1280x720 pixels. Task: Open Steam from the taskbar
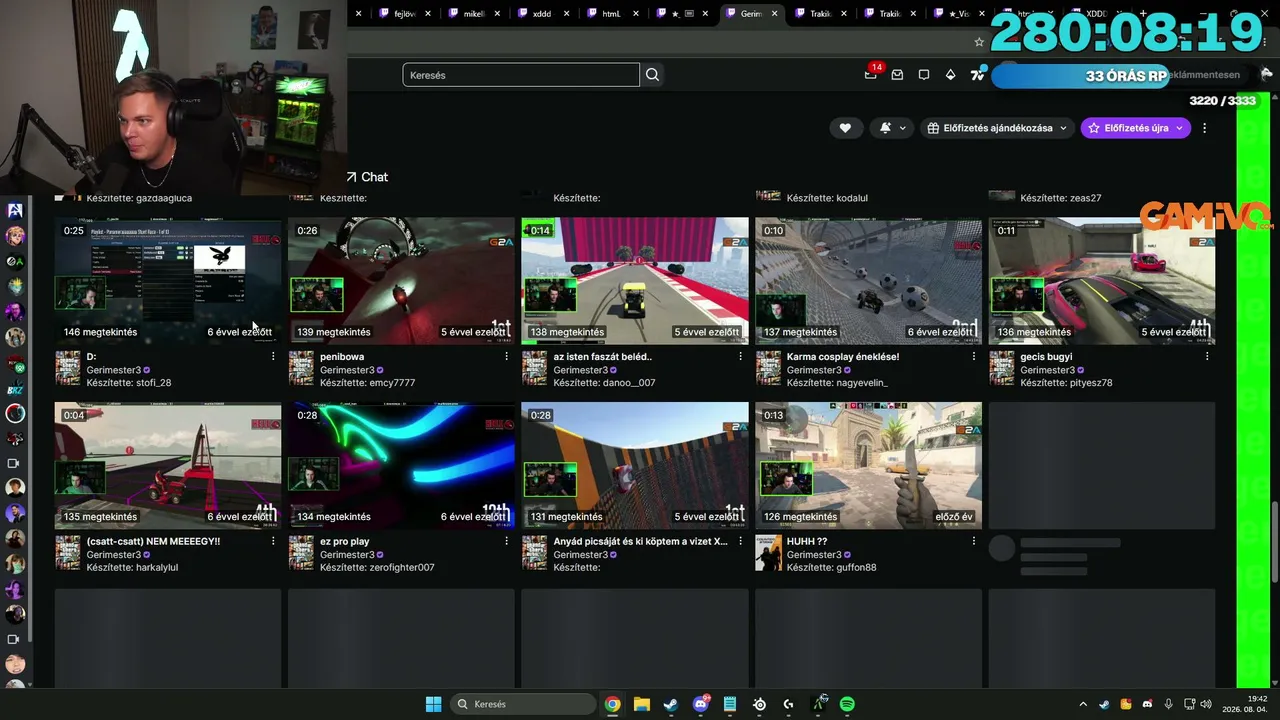[x=671, y=704]
